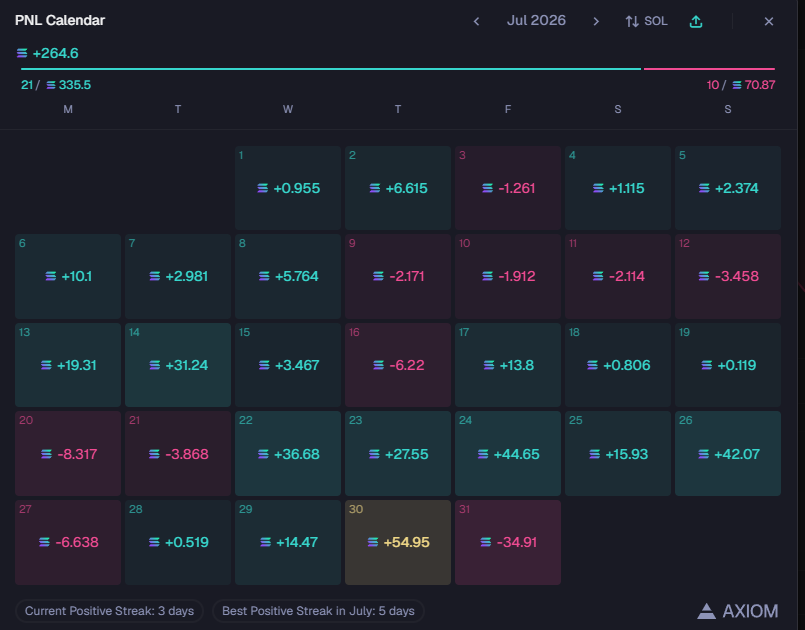Click the share/export icon
805x630 pixels.
click(696, 21)
